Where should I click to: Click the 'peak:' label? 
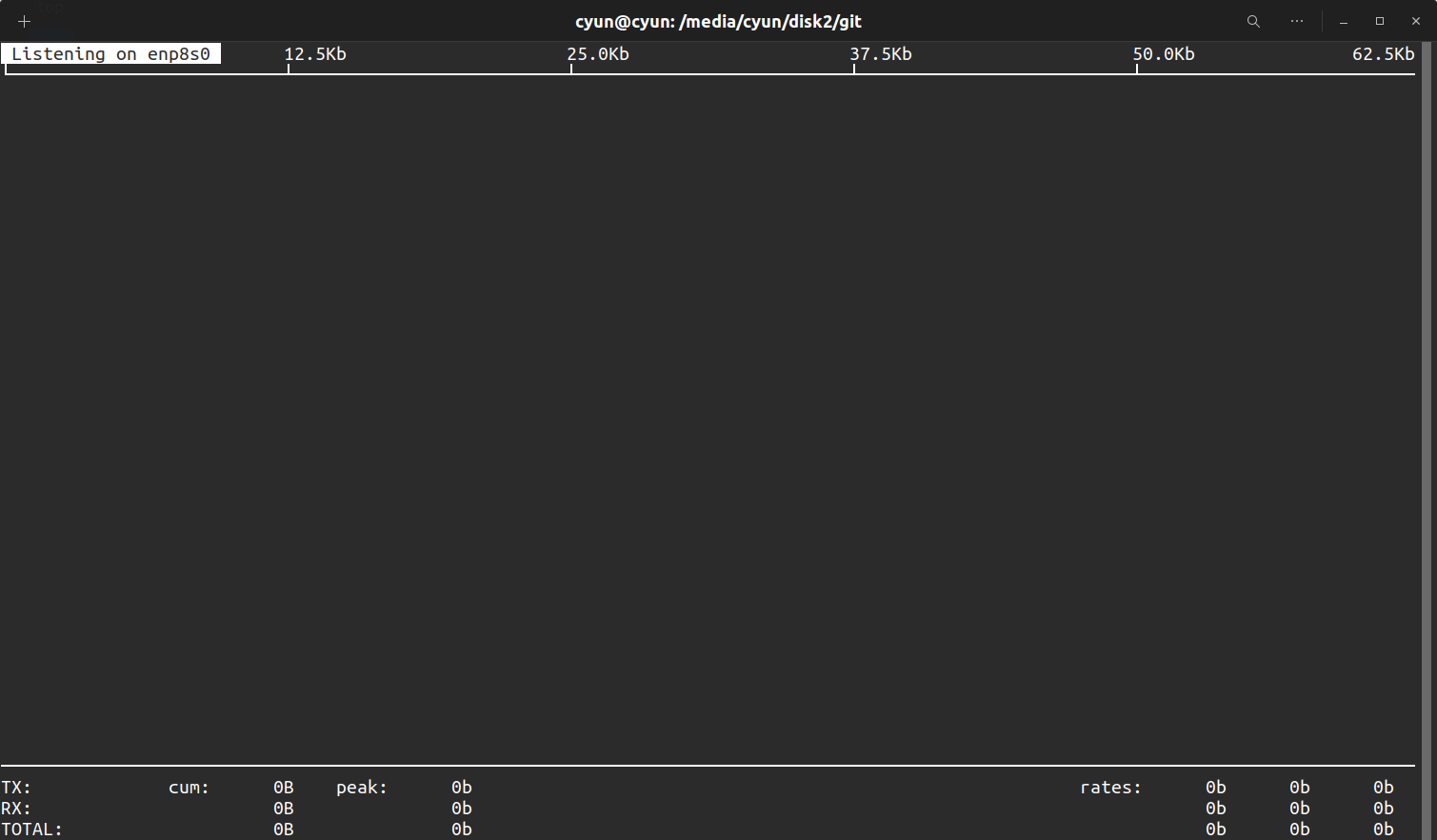[x=362, y=788]
